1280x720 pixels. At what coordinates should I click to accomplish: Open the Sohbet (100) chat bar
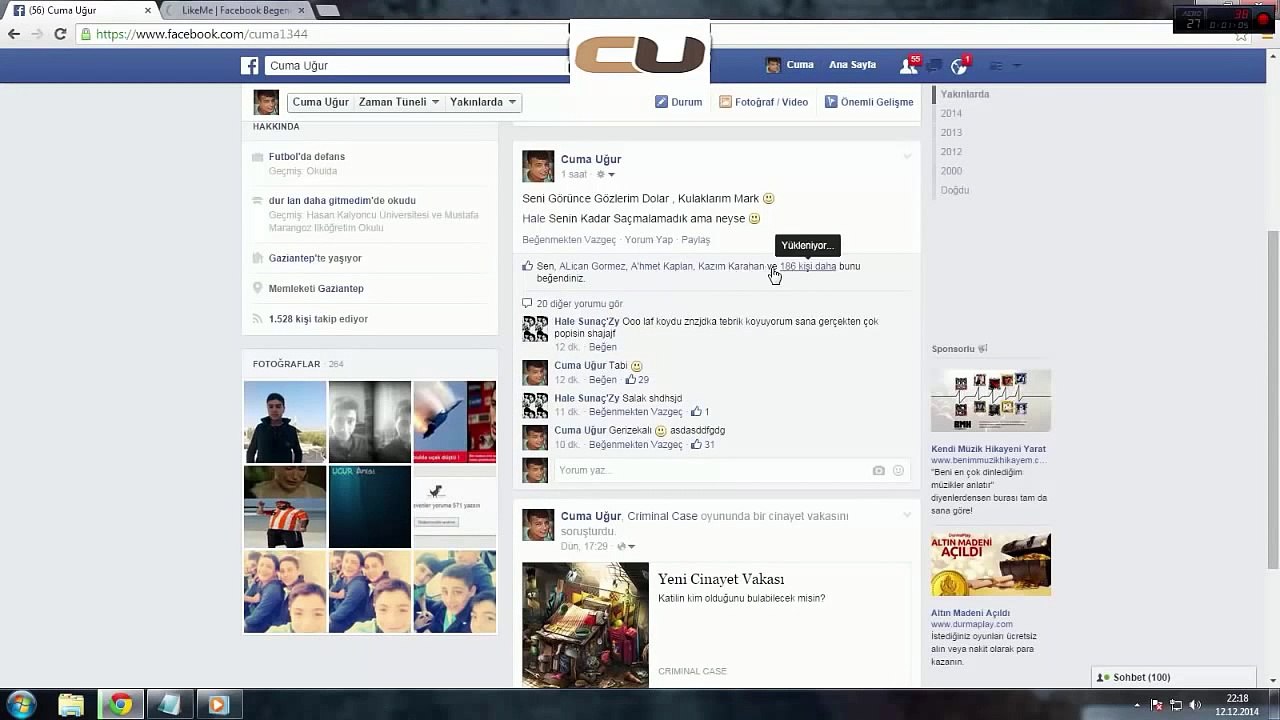coord(1173,677)
